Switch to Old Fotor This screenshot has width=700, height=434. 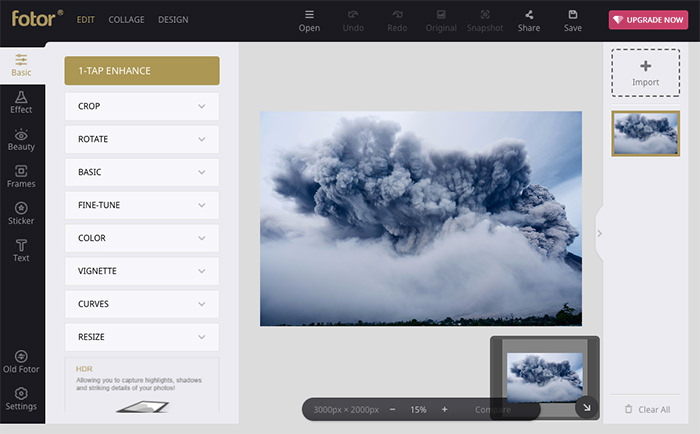click(21, 362)
